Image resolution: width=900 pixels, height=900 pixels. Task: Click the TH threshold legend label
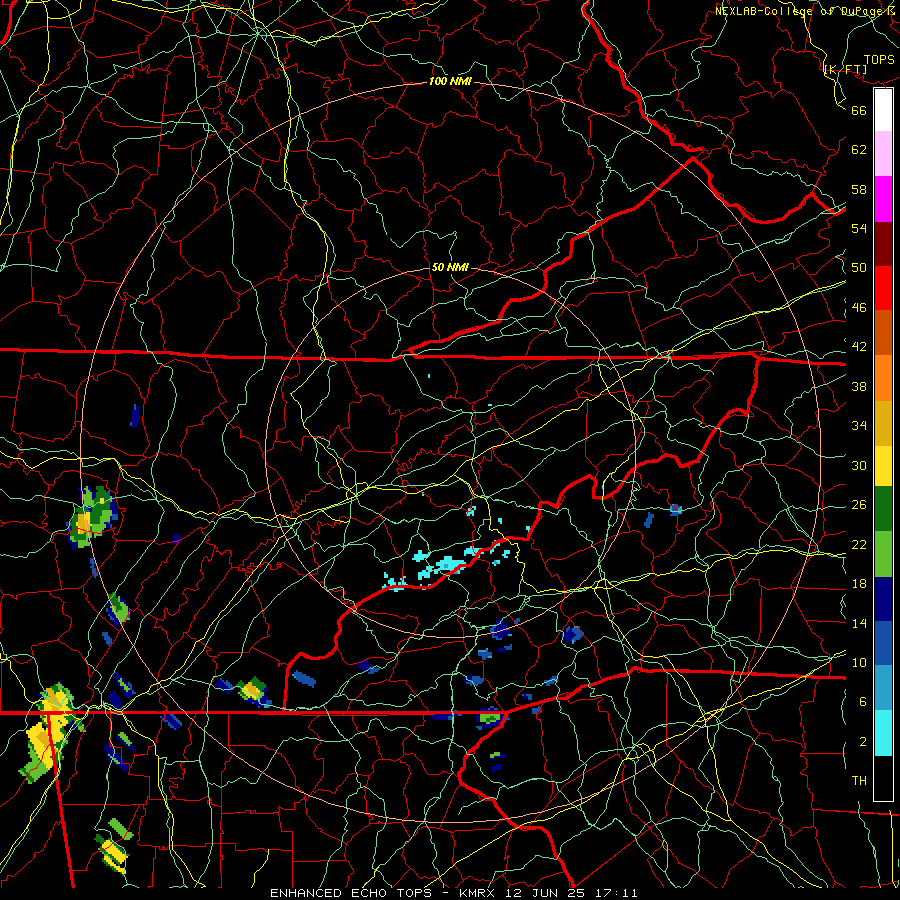[859, 781]
